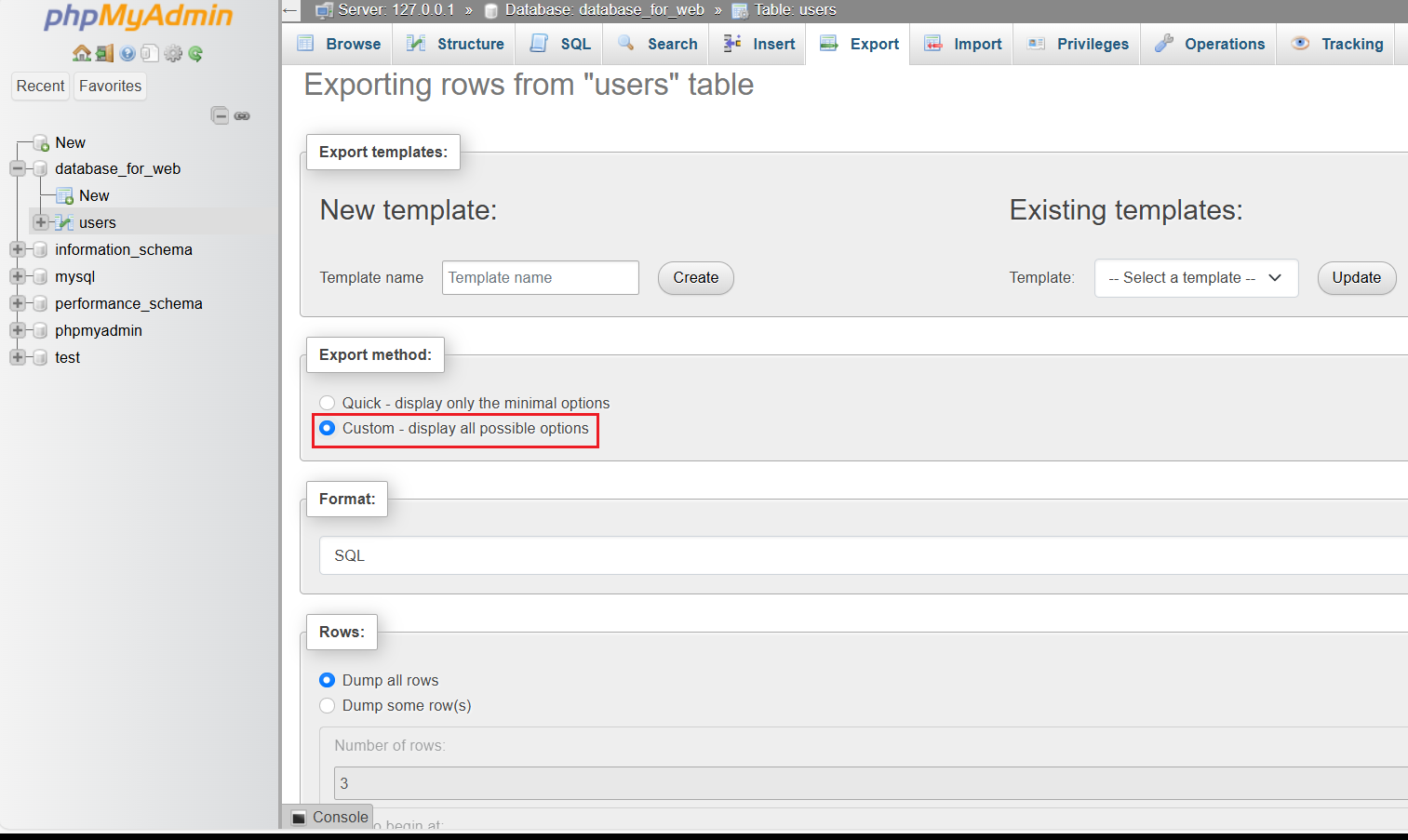Click the Template name input field
The width and height of the screenshot is (1408, 840).
[540, 278]
